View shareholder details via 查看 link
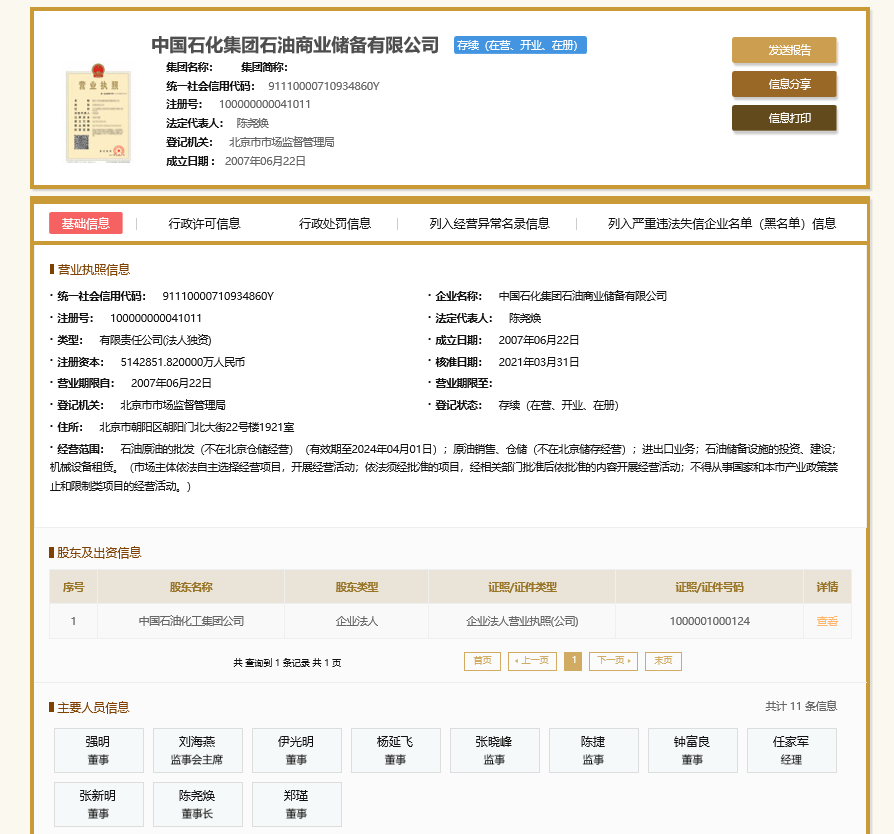This screenshot has height=834, width=894. tap(827, 621)
